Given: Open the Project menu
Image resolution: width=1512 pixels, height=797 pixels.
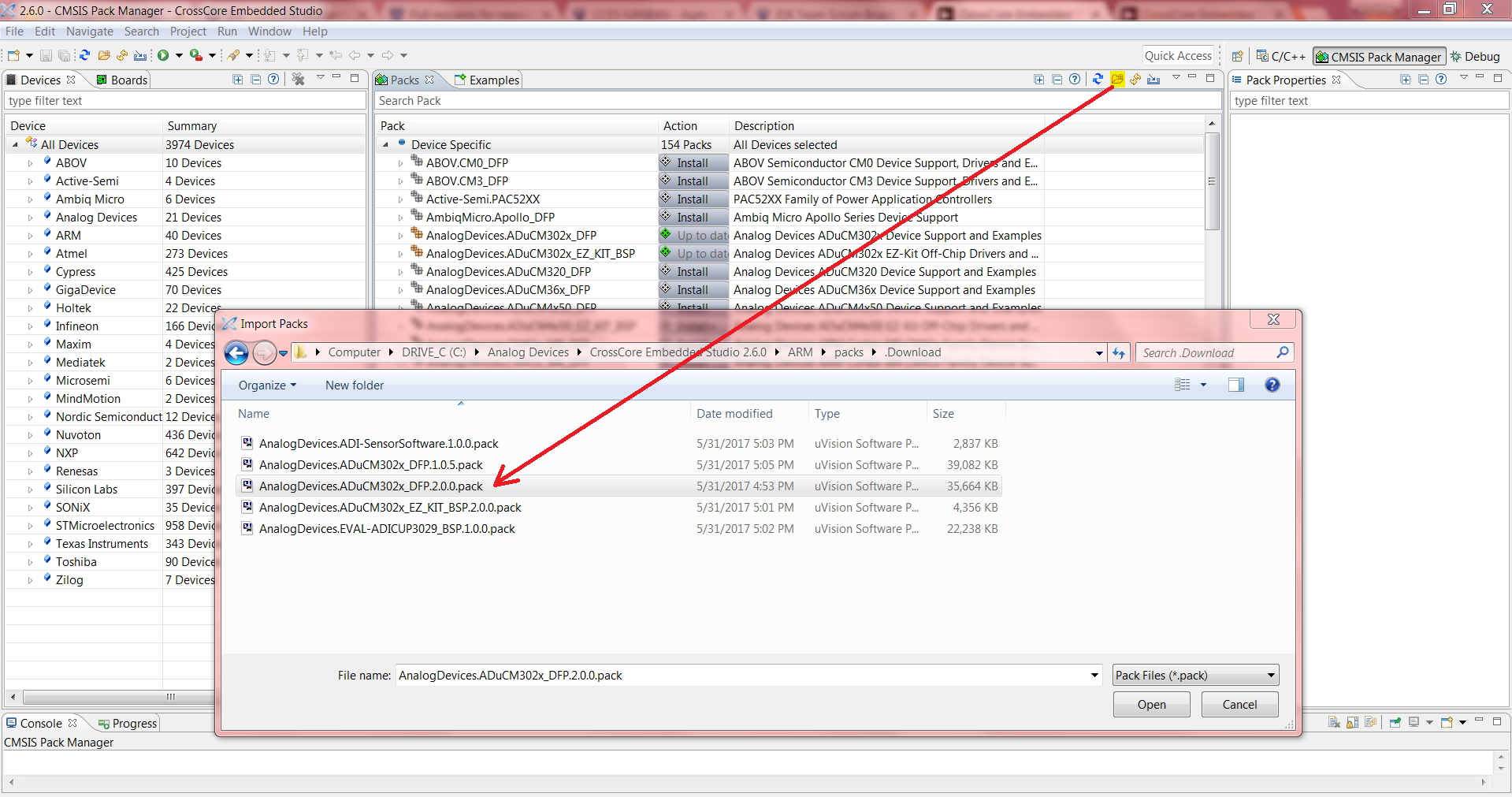Looking at the screenshot, I should pyautogui.click(x=188, y=32).
